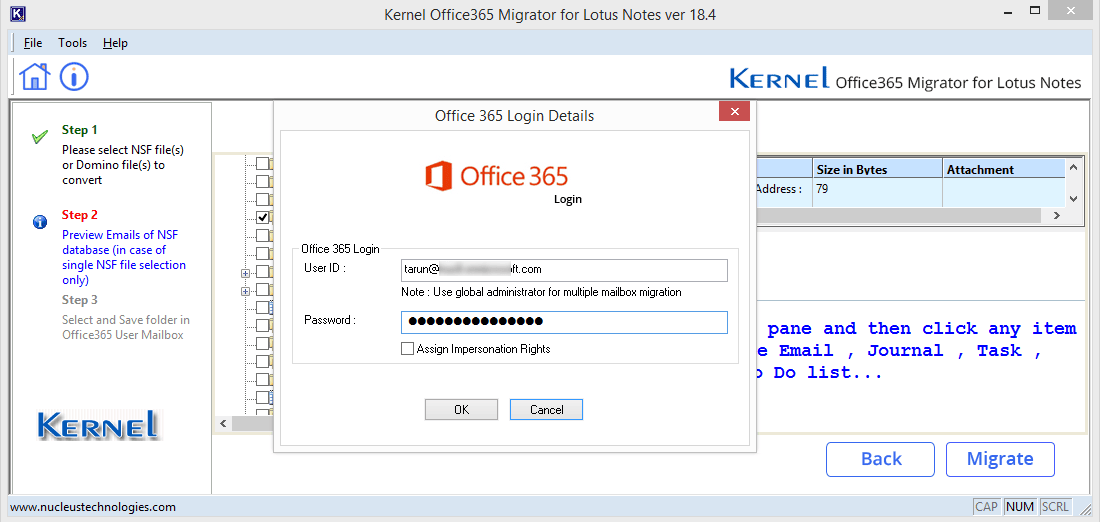Click the item table's scroll down arrow

pyautogui.click(x=1073, y=199)
